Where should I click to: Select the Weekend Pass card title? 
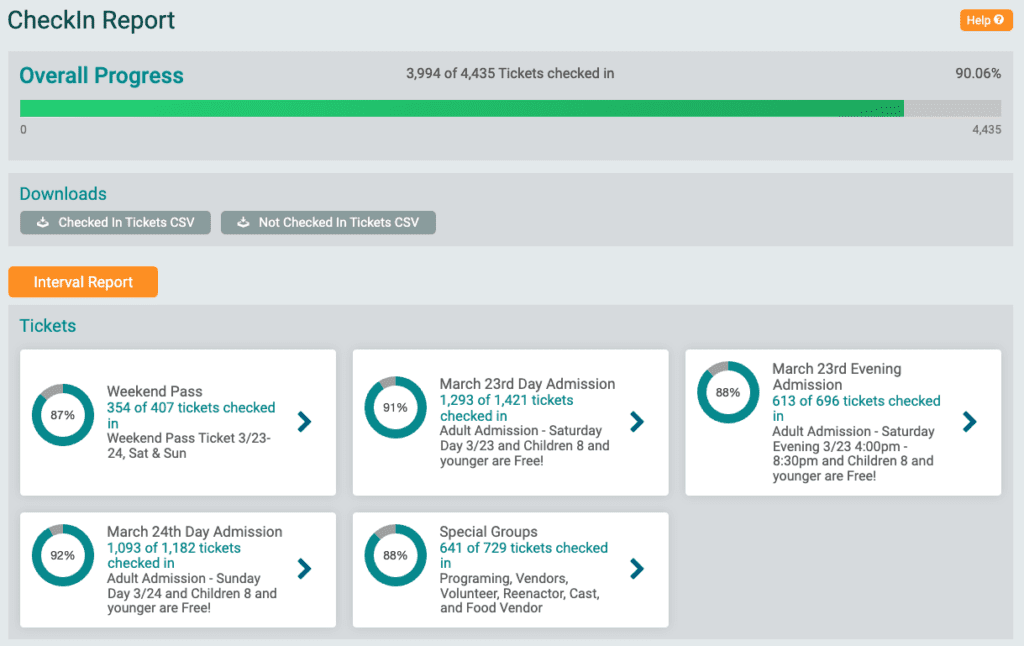(x=154, y=392)
